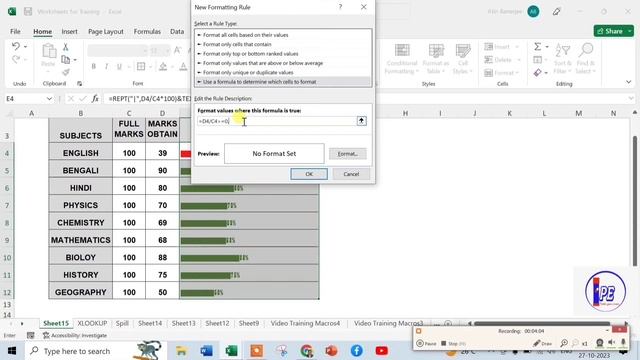Click the Undo arrow icon
This screenshot has height=360, width=640.
[x=16, y=47]
